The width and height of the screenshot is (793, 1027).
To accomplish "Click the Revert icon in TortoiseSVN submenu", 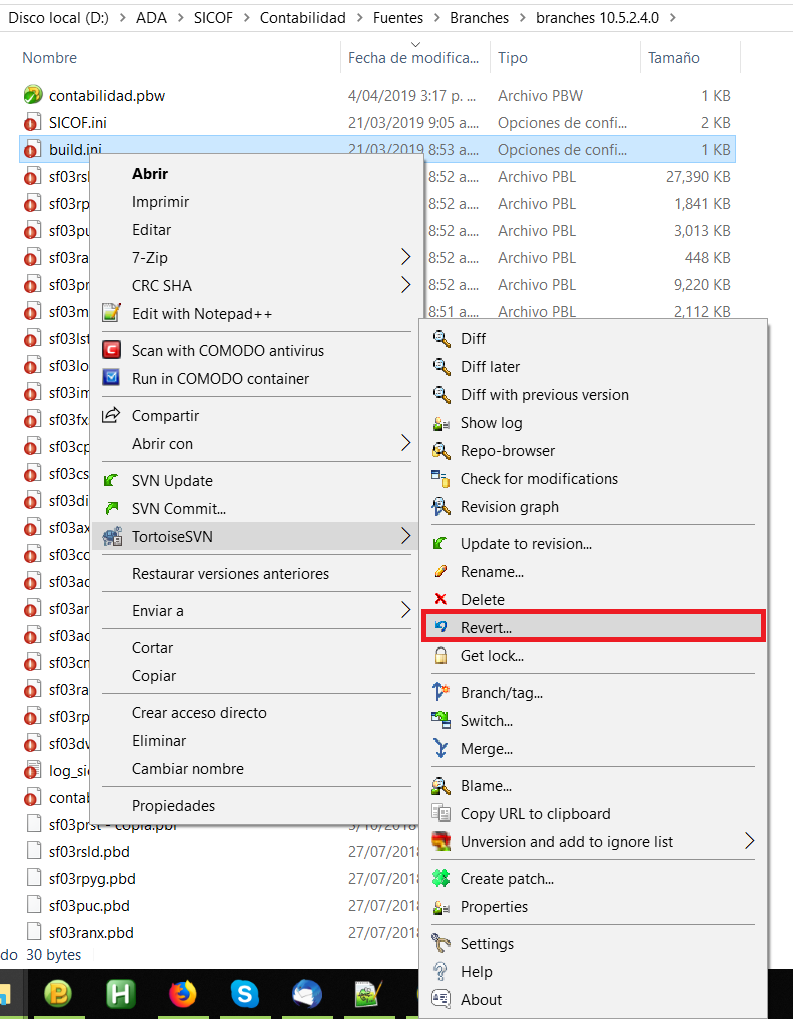I will pyautogui.click(x=441, y=628).
